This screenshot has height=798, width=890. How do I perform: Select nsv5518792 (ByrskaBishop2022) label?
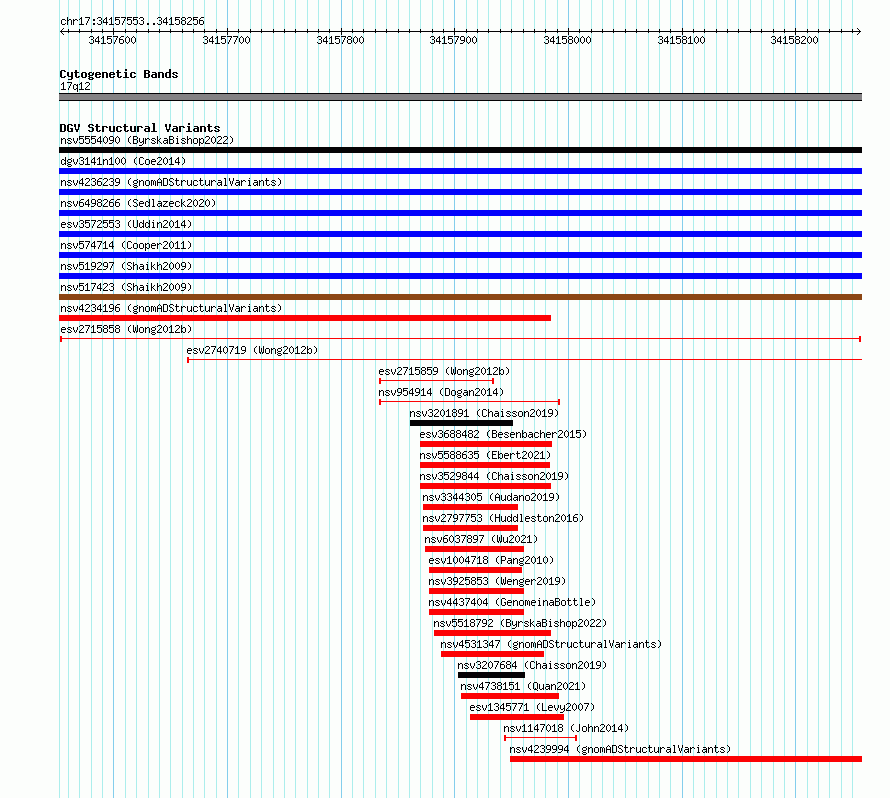(520, 623)
